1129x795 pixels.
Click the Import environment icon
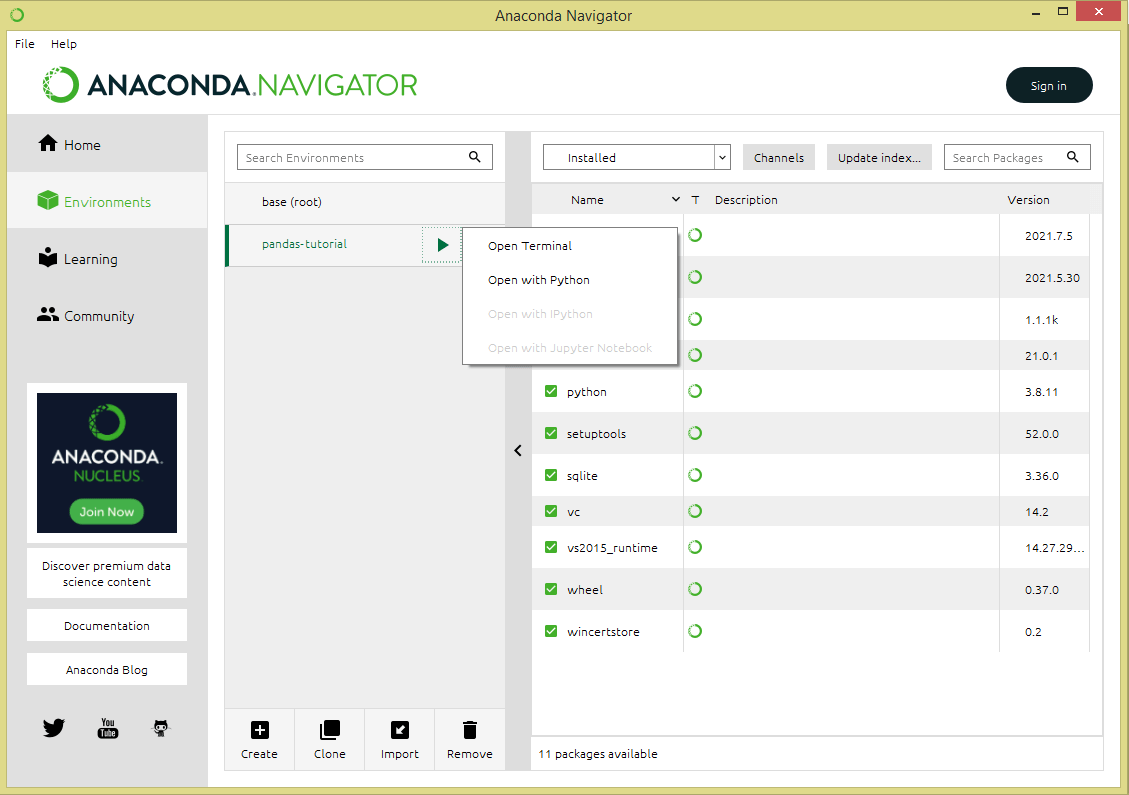(400, 730)
